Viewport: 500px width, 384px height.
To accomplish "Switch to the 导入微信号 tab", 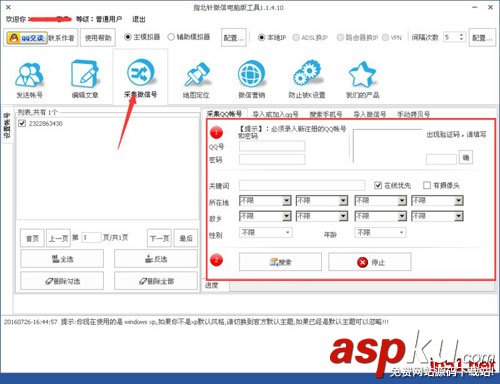I will (370, 114).
